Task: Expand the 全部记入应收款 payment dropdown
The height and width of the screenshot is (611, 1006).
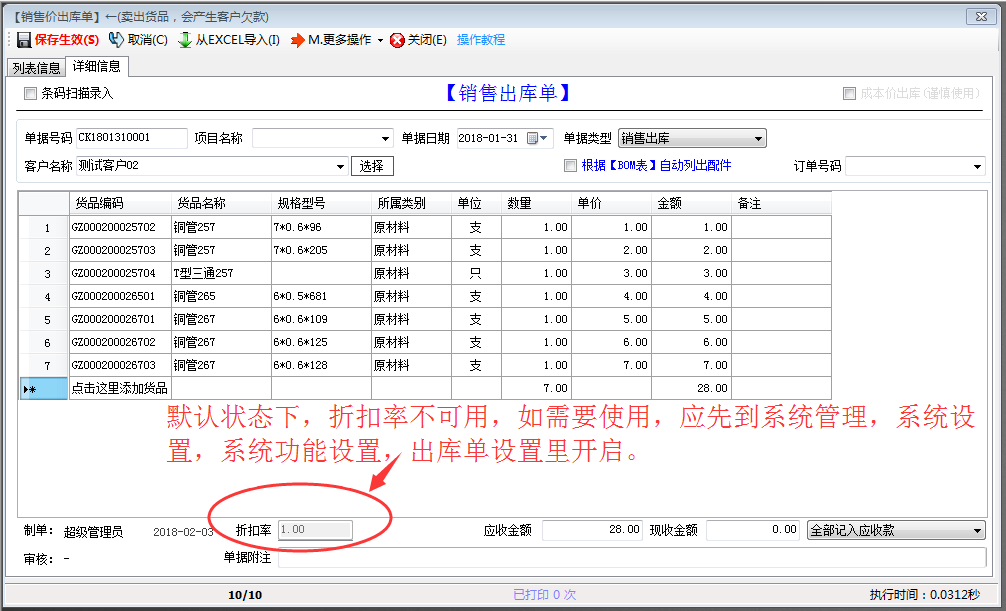Action: pyautogui.click(x=977, y=531)
